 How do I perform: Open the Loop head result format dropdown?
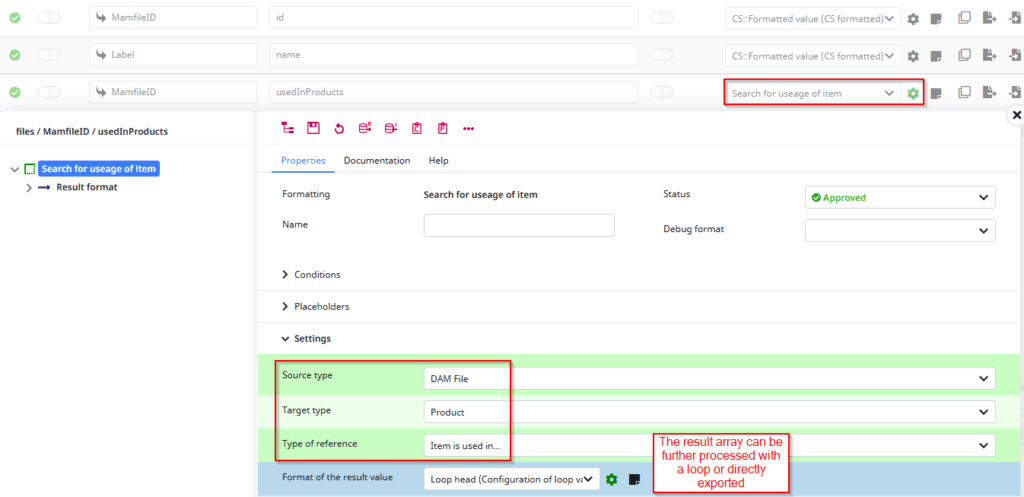point(511,479)
